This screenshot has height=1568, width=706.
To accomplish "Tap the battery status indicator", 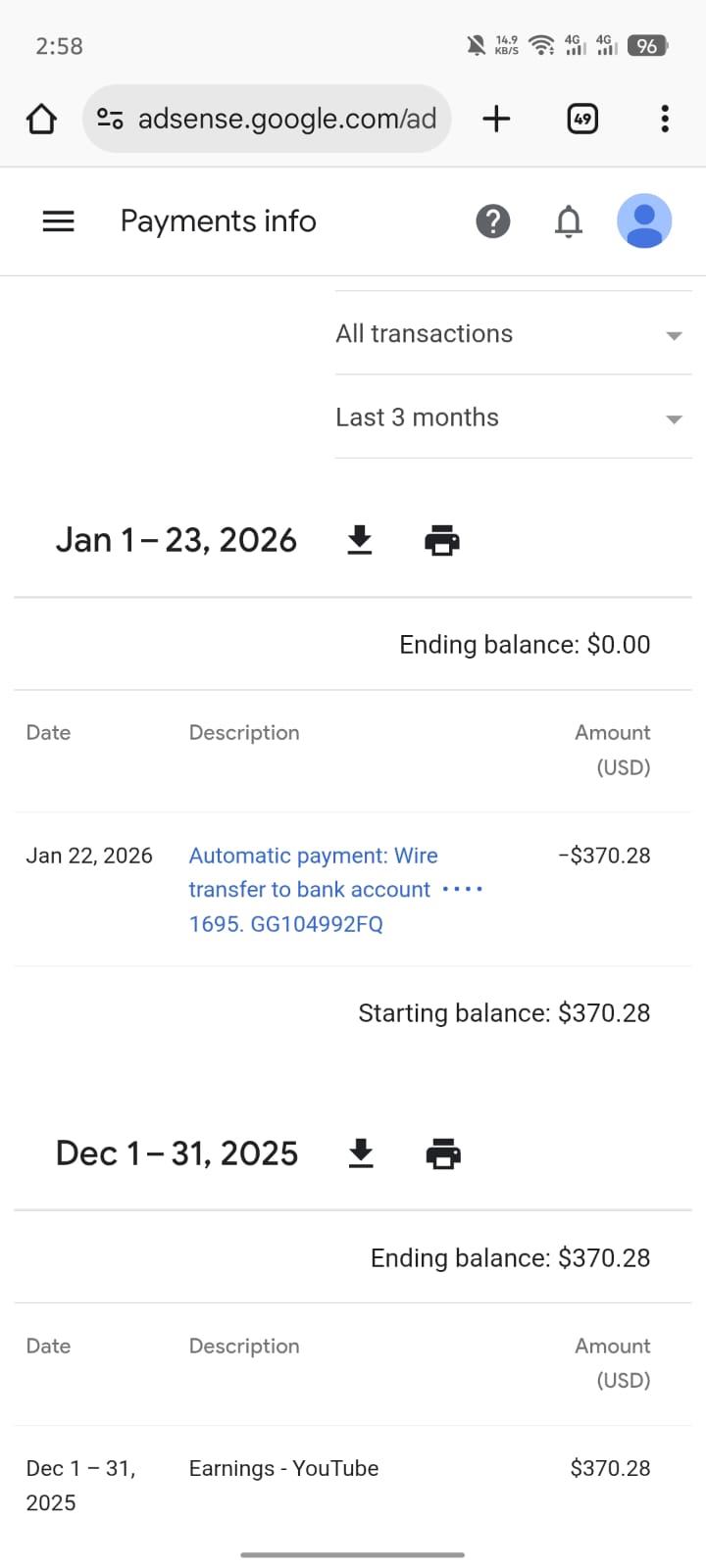I will (647, 46).
